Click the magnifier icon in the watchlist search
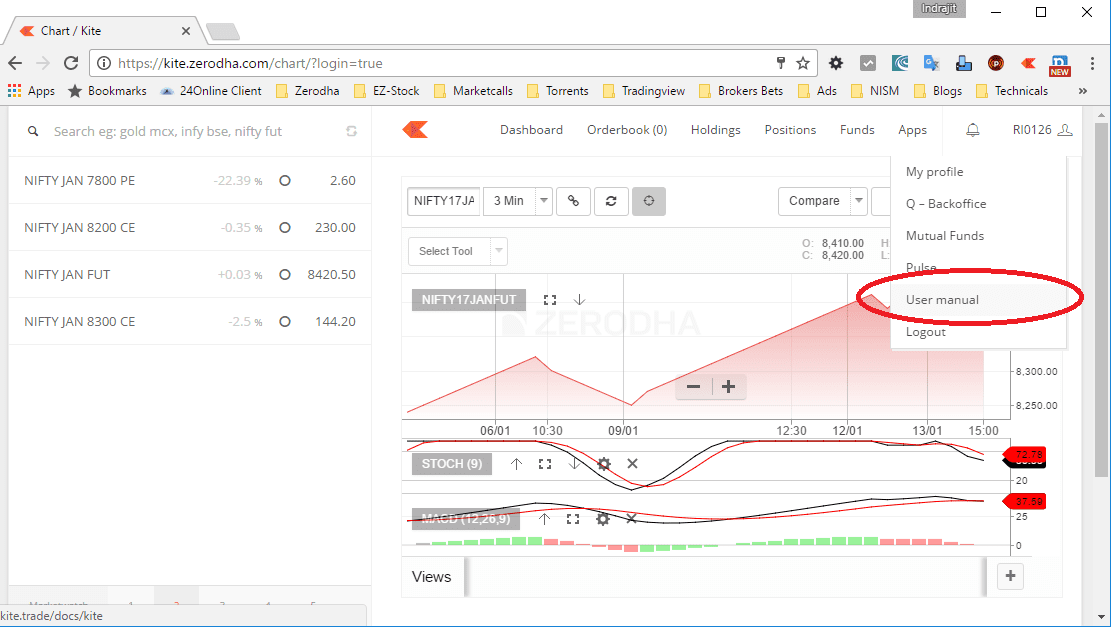The width and height of the screenshot is (1111, 627). coord(33,131)
